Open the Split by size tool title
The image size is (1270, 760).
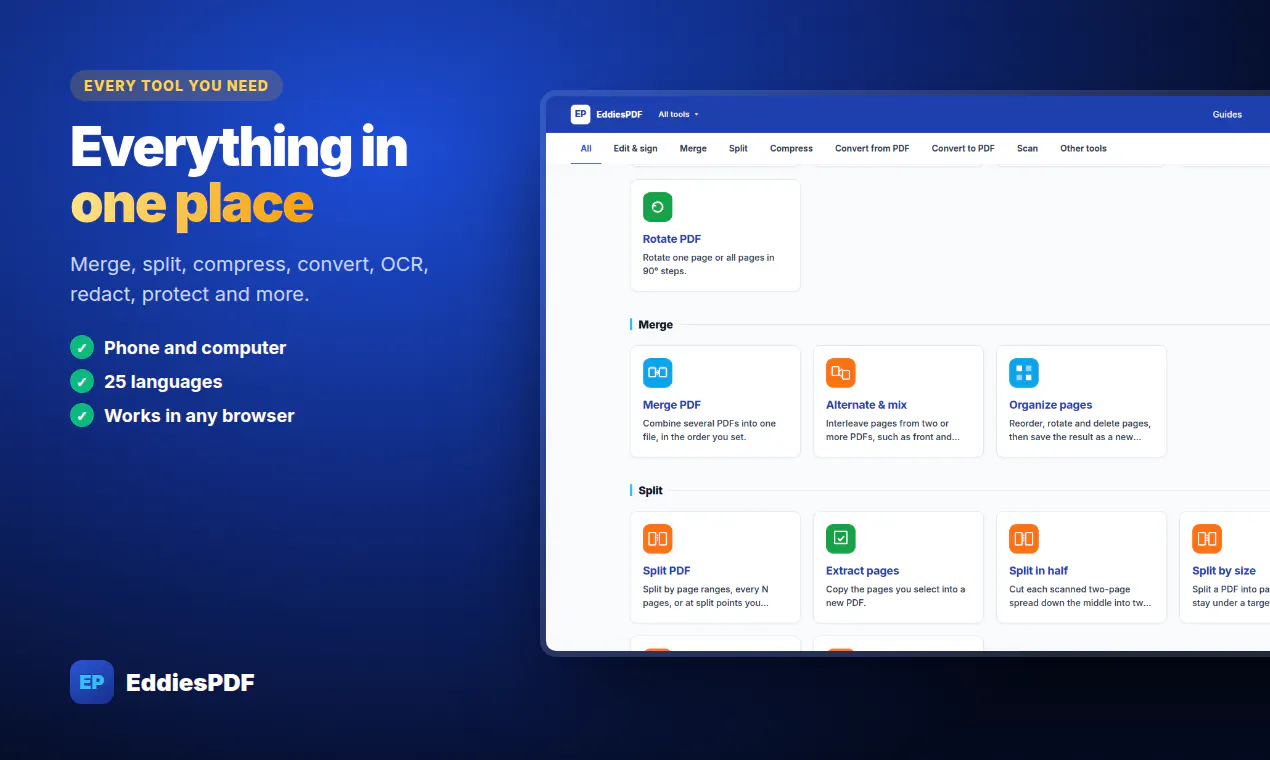tap(1224, 571)
